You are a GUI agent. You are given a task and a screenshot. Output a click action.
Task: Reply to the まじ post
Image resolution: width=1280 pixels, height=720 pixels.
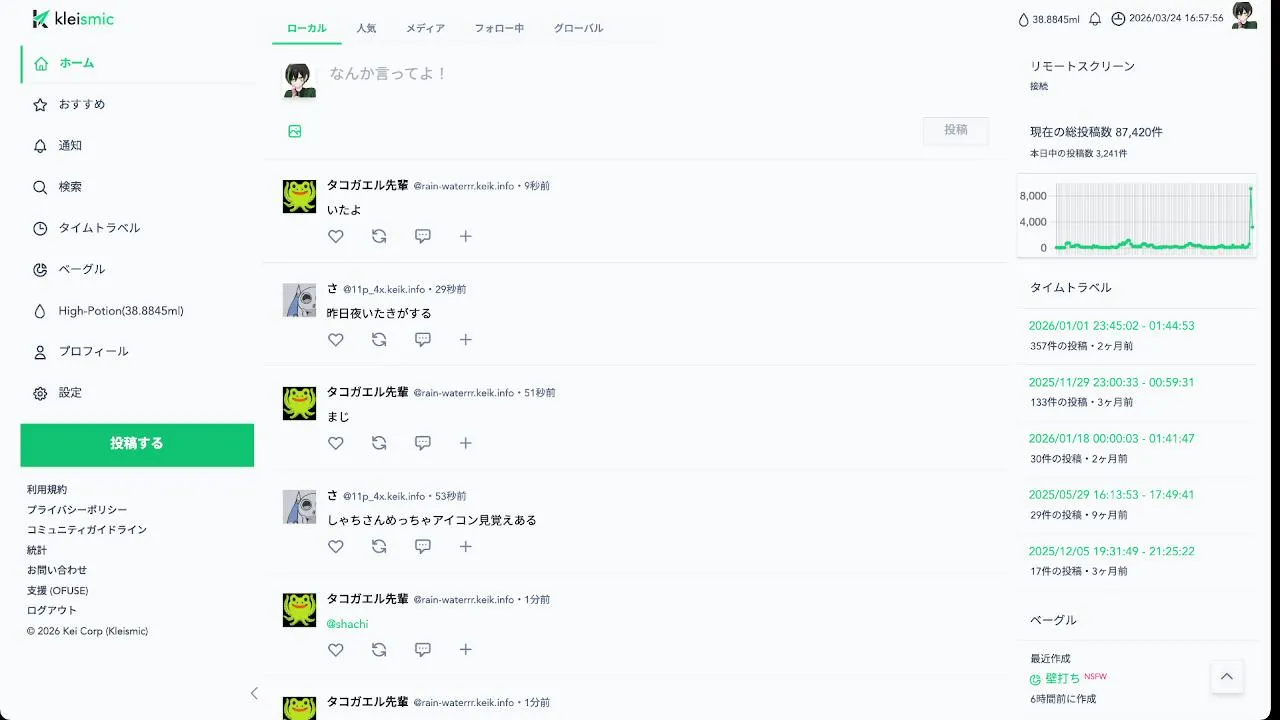[423, 443]
